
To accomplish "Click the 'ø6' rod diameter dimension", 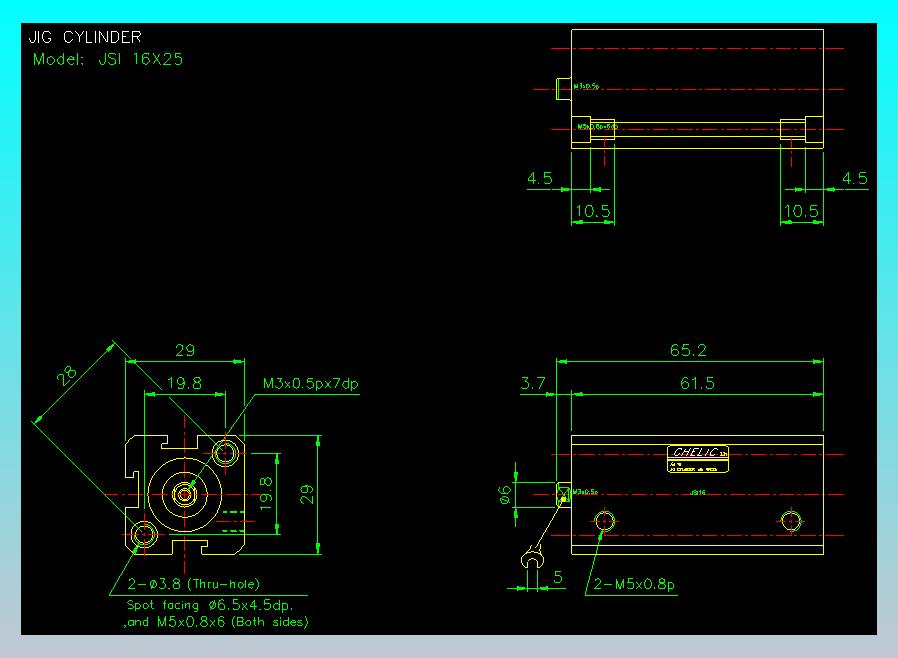I will [505, 495].
